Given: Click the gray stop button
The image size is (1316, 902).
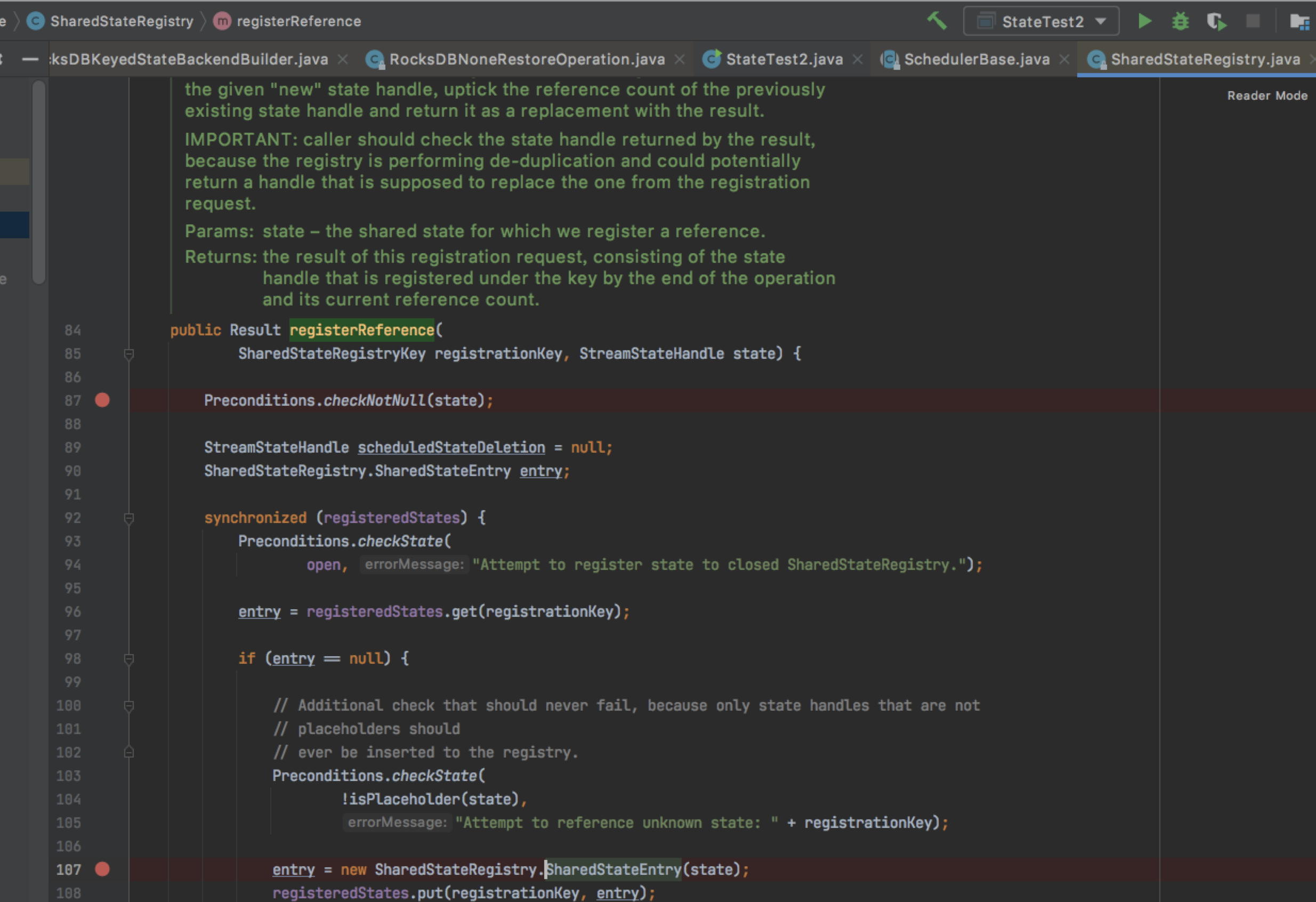Looking at the screenshot, I should click(1253, 21).
